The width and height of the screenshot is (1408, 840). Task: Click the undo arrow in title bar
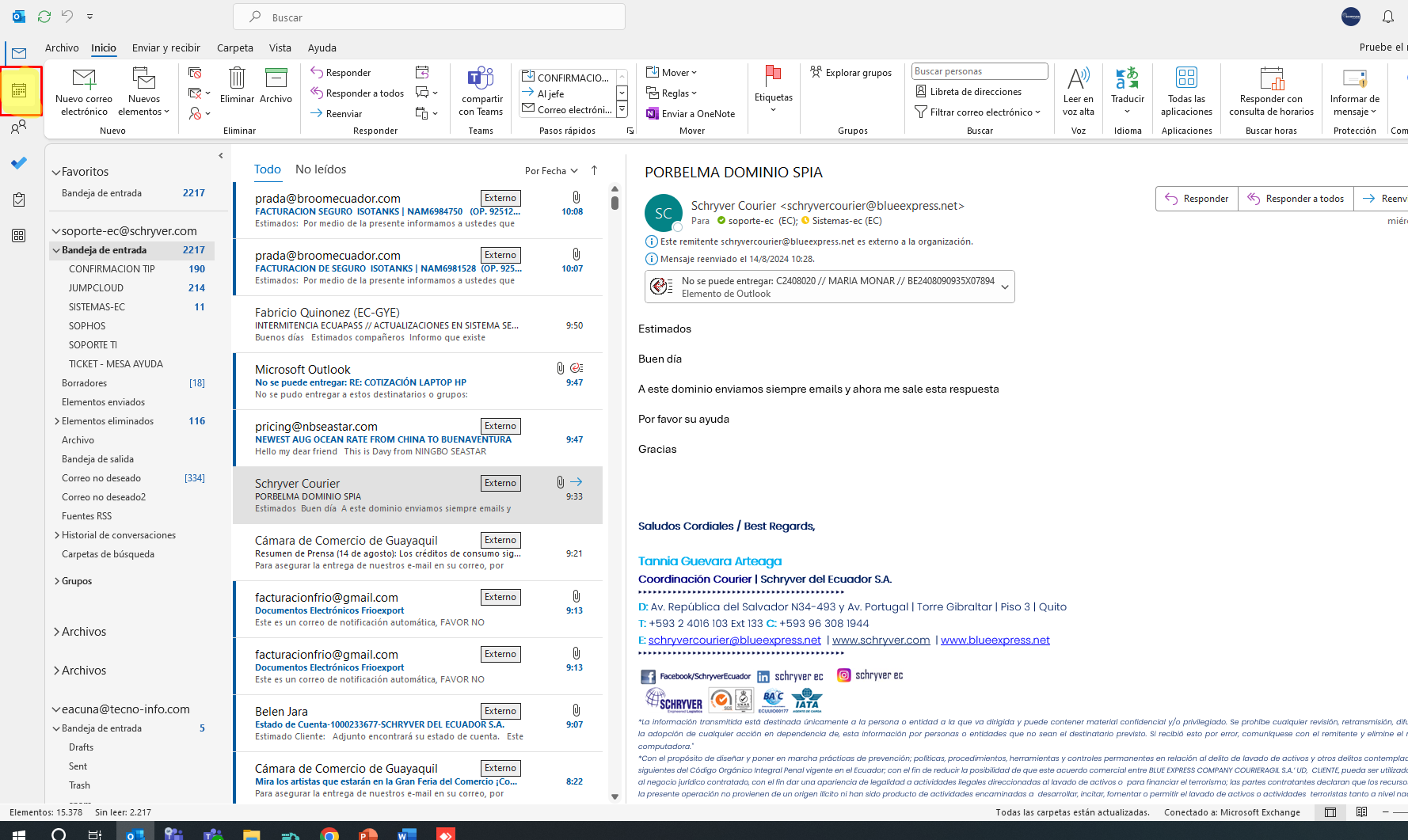tap(67, 17)
